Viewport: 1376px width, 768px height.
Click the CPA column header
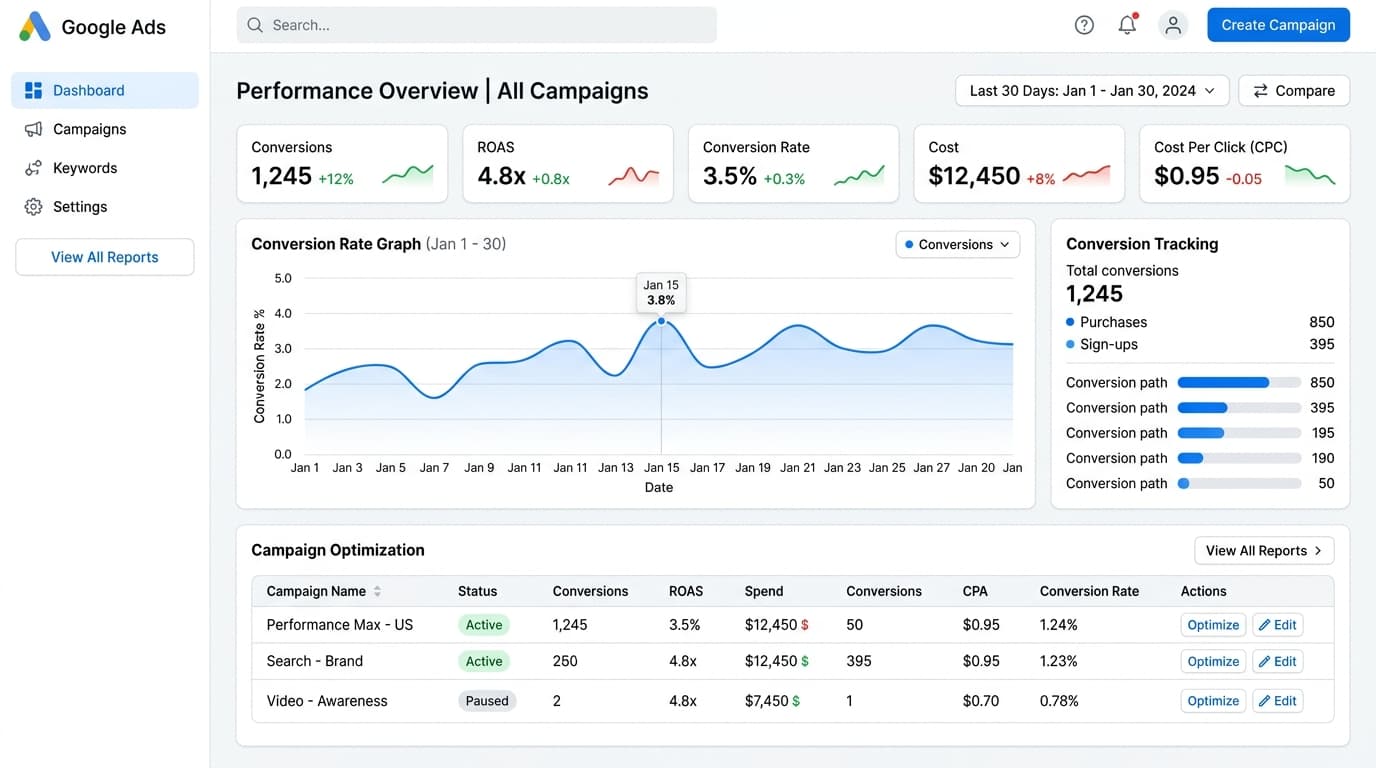pyautogui.click(x=975, y=591)
